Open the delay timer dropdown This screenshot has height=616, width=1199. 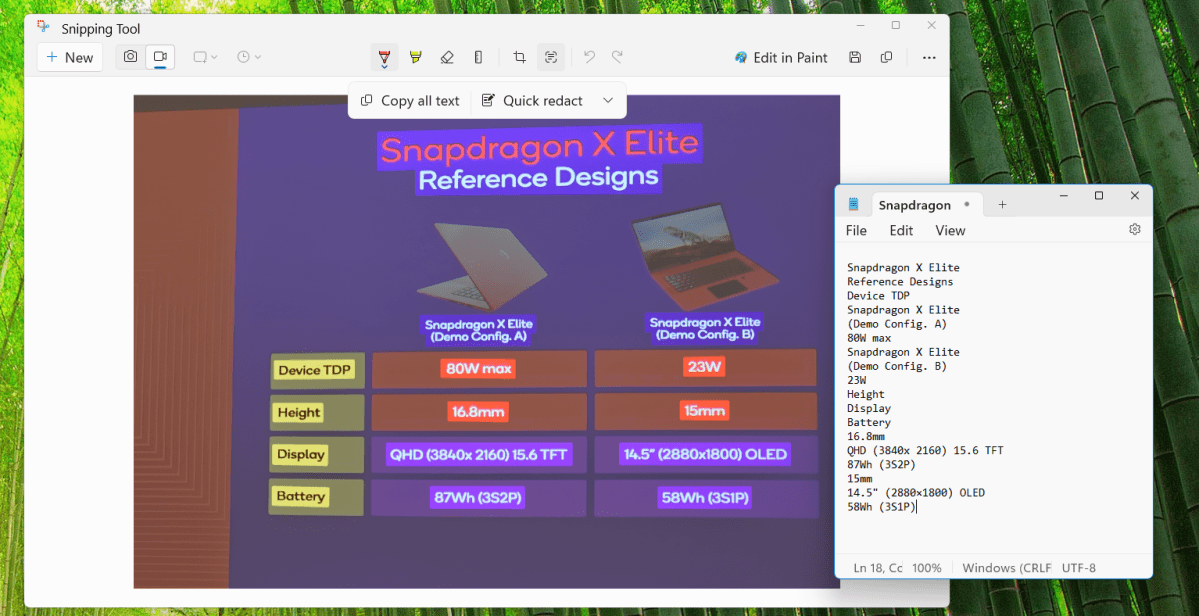(249, 57)
